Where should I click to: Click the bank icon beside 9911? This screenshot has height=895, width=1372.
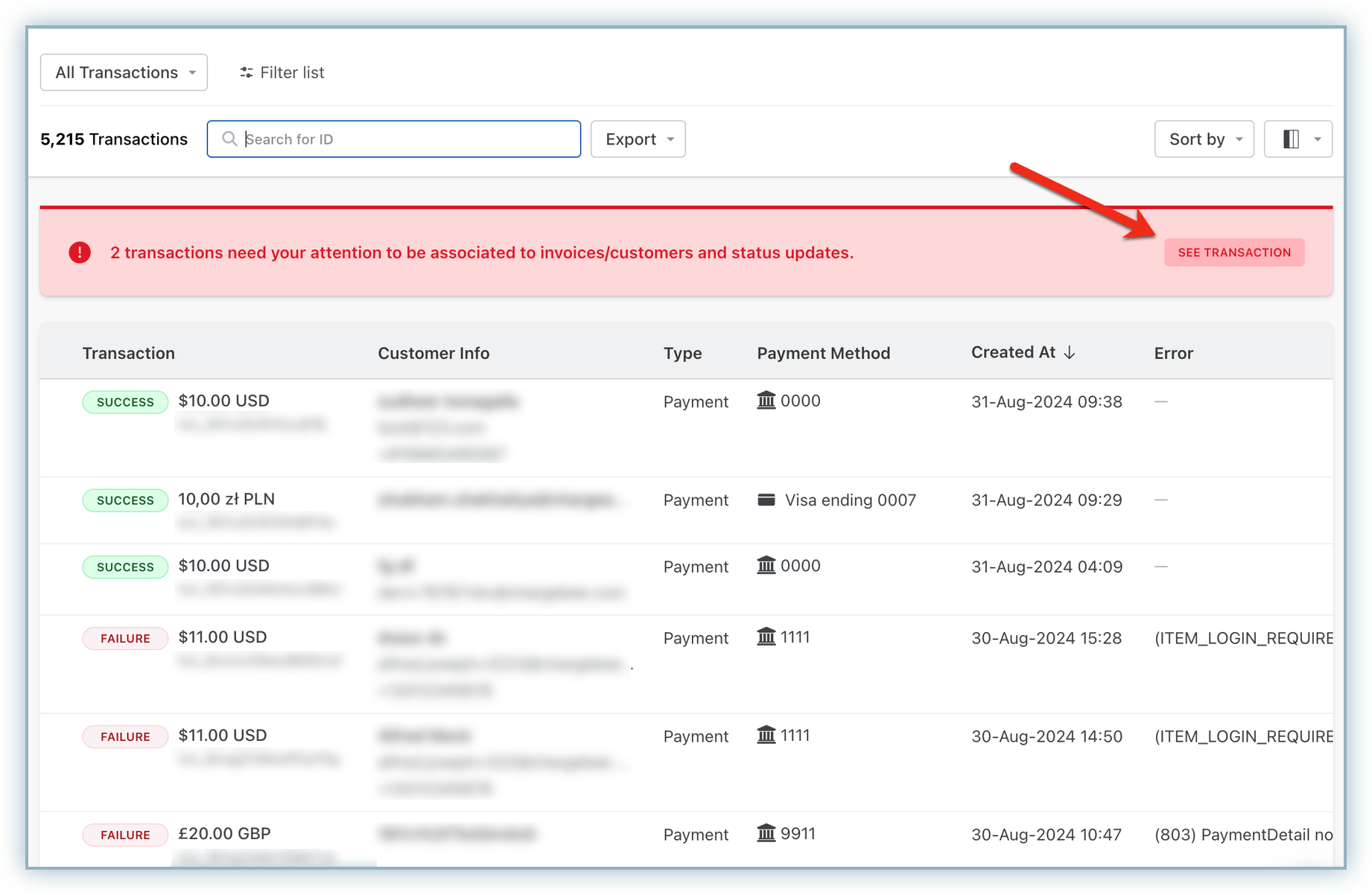[766, 833]
